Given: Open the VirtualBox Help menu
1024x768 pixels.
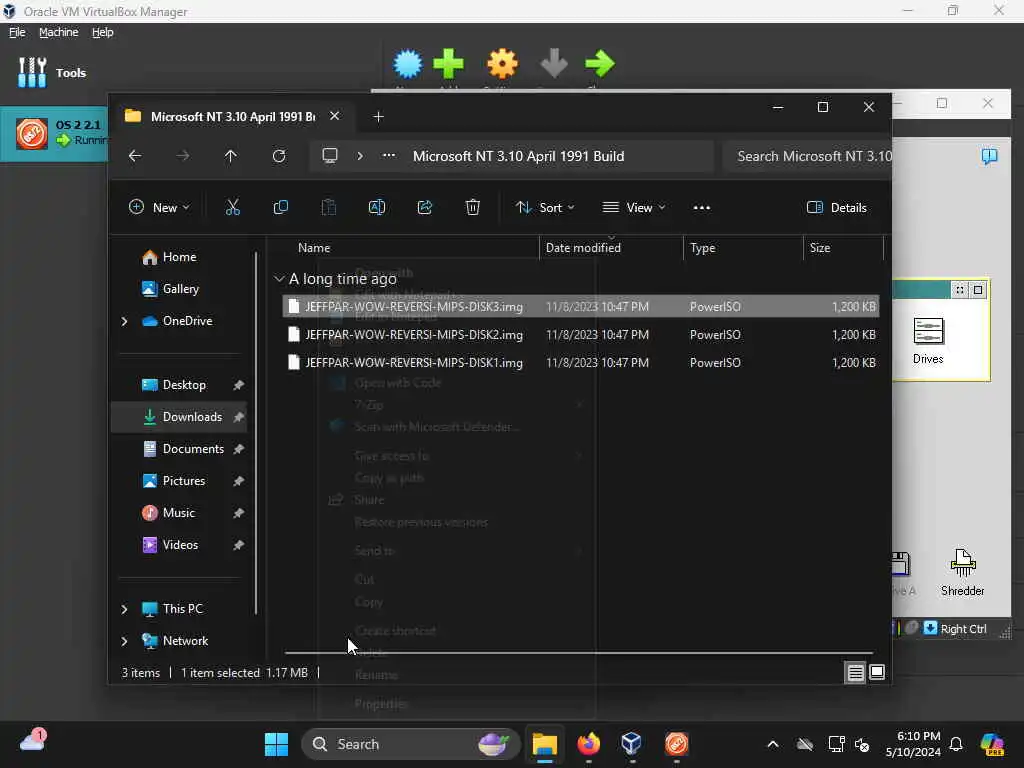Looking at the screenshot, I should pos(103,32).
